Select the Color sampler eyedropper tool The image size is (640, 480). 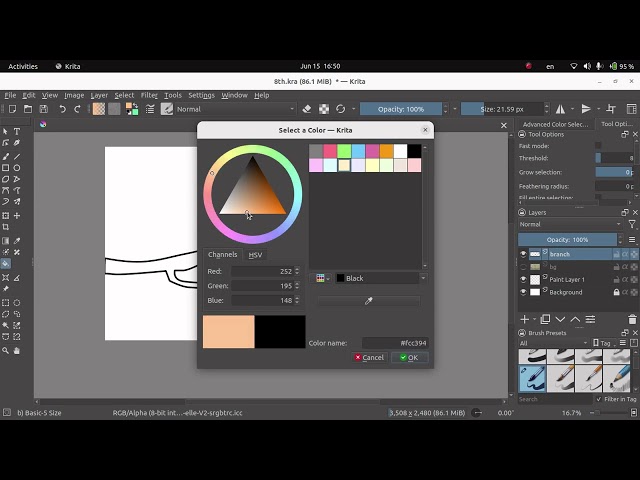(17, 241)
